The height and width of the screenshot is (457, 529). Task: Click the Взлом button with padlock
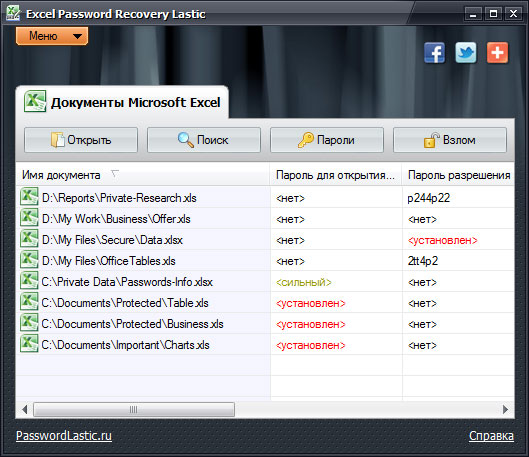450,140
